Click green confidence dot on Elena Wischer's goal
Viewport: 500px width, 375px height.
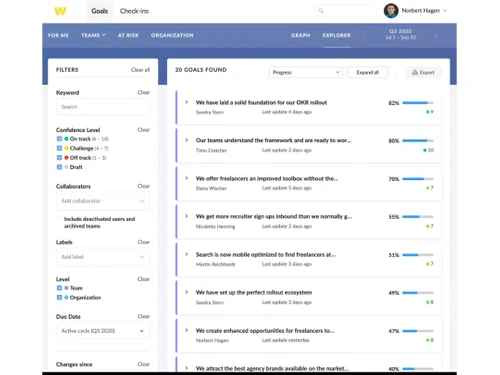427,188
